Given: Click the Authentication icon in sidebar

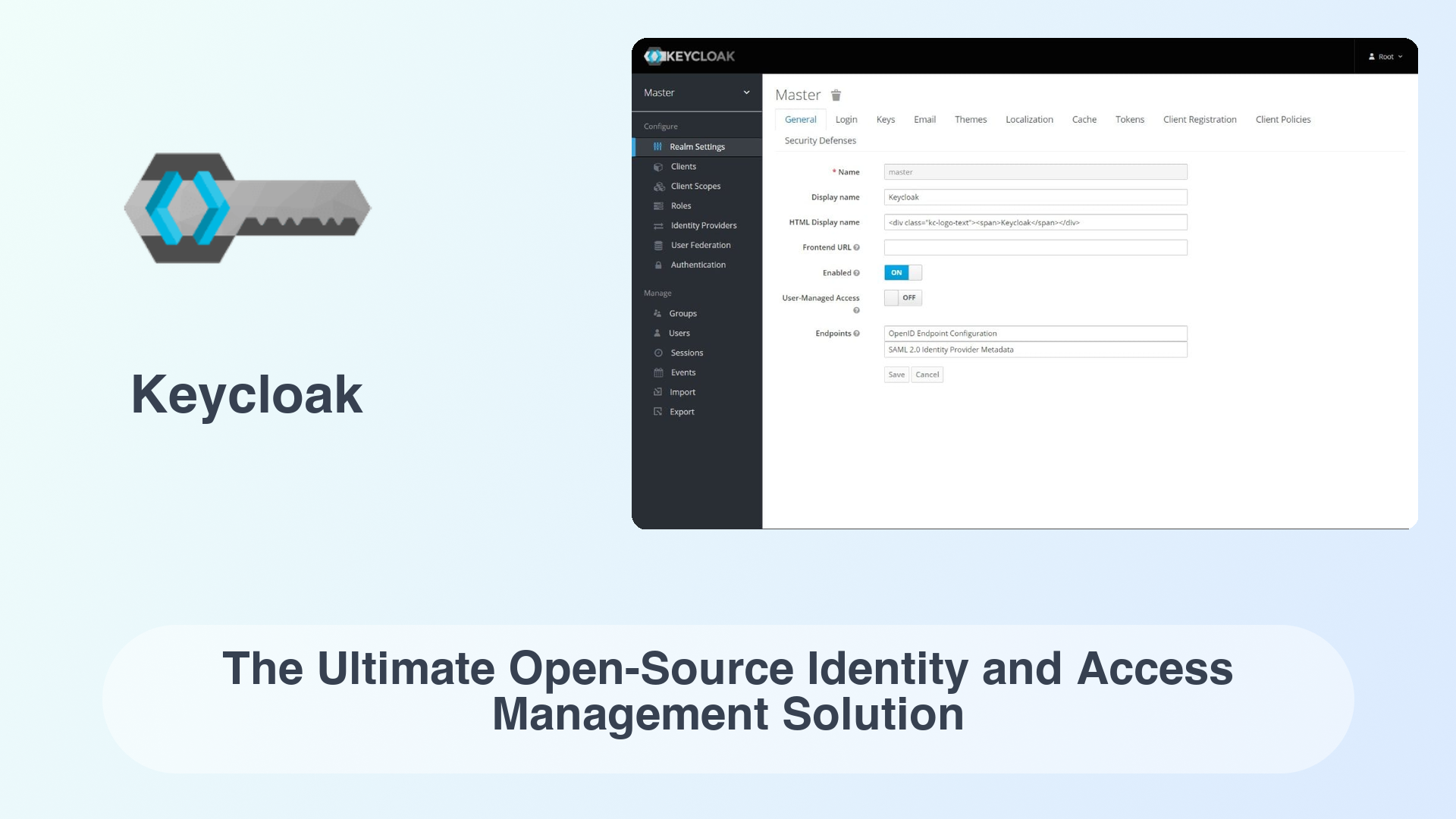Looking at the screenshot, I should pos(657,264).
